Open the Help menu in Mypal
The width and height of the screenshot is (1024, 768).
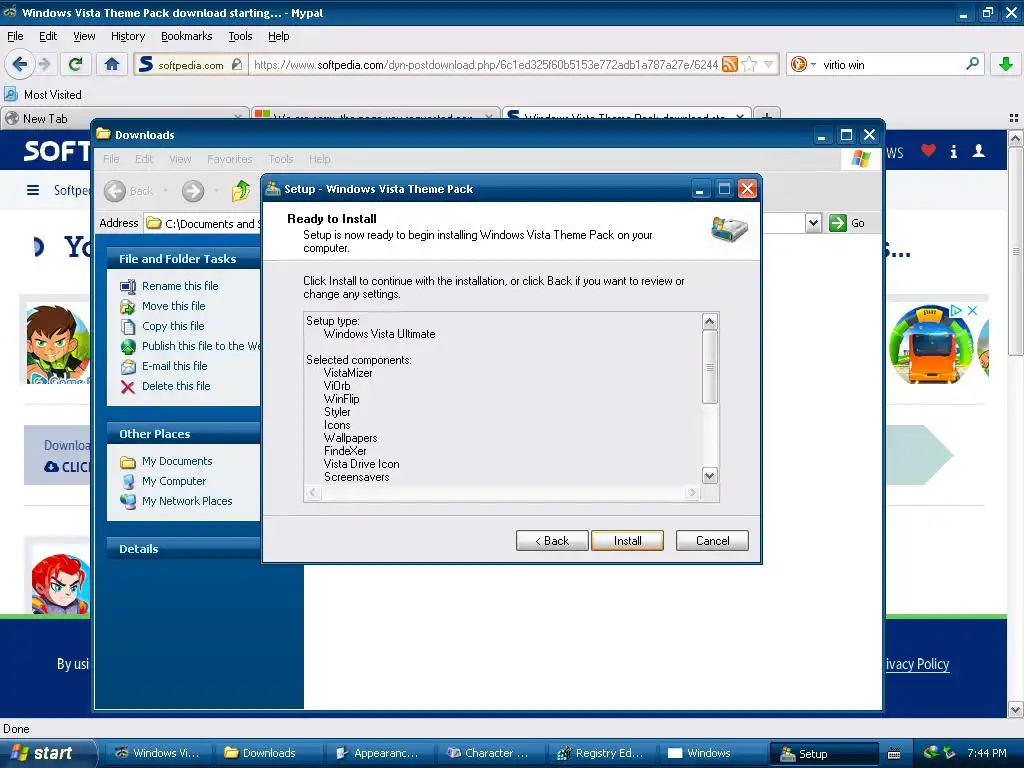click(x=278, y=36)
